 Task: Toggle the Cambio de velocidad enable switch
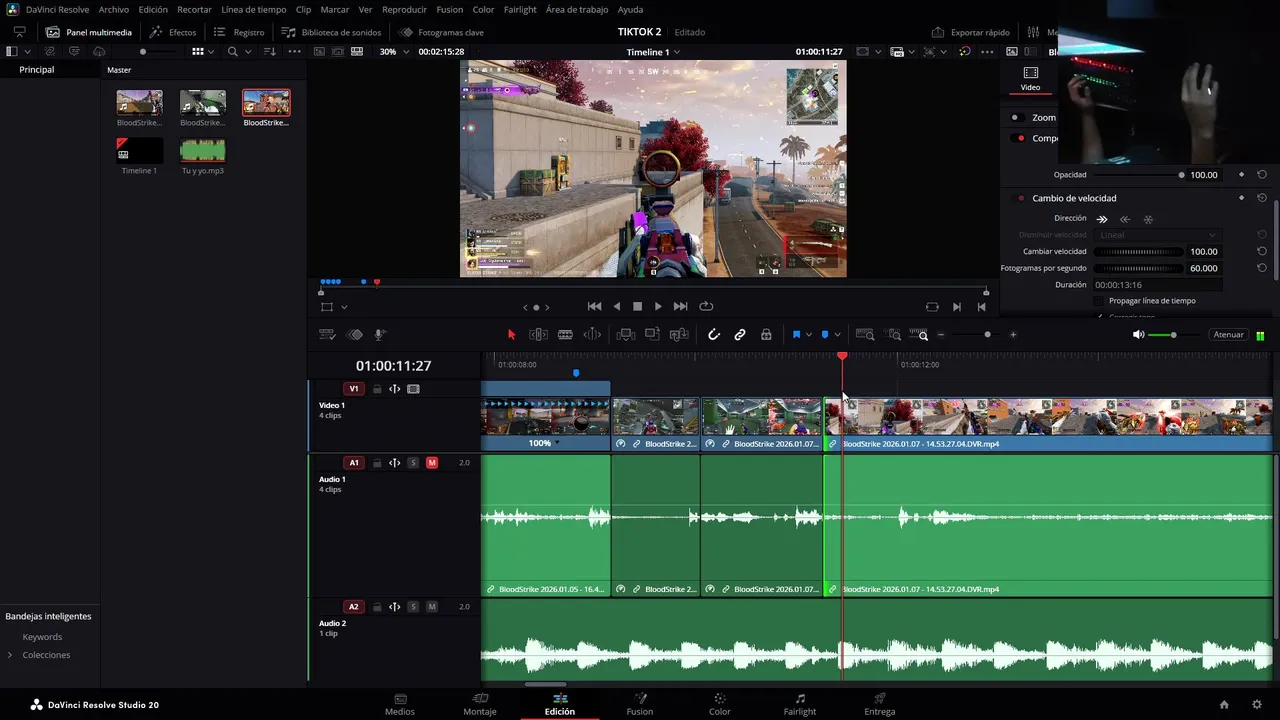(x=1020, y=198)
